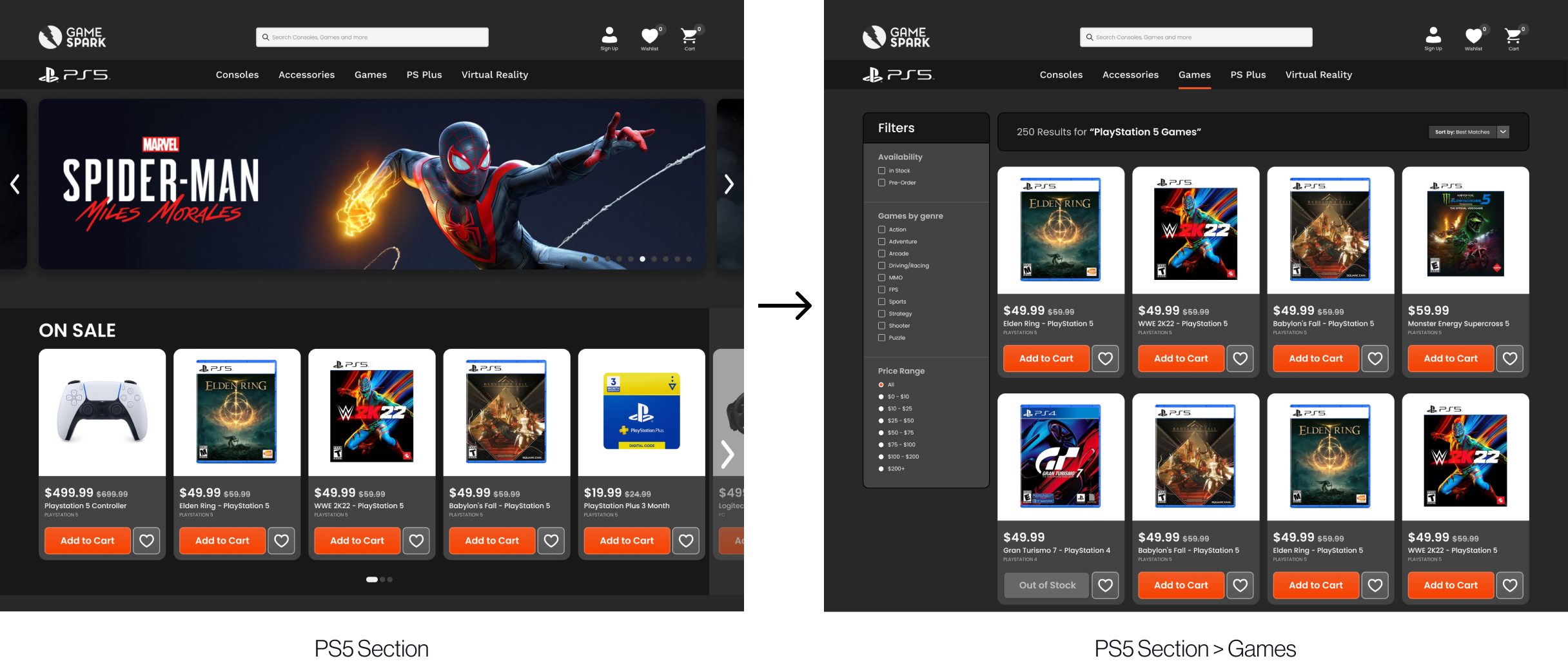Select the $200+ price range
This screenshot has height=663, width=1568.
pyautogui.click(x=881, y=469)
